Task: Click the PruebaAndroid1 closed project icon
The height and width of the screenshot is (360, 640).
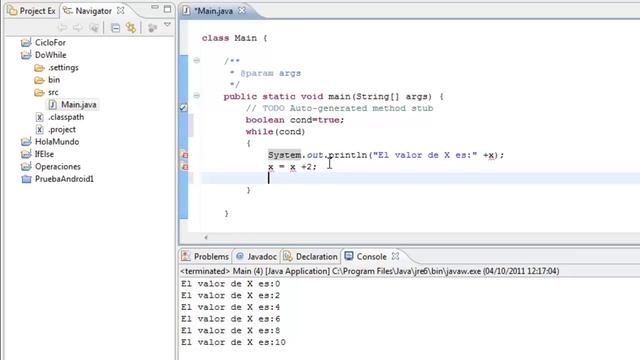Action: point(26,179)
